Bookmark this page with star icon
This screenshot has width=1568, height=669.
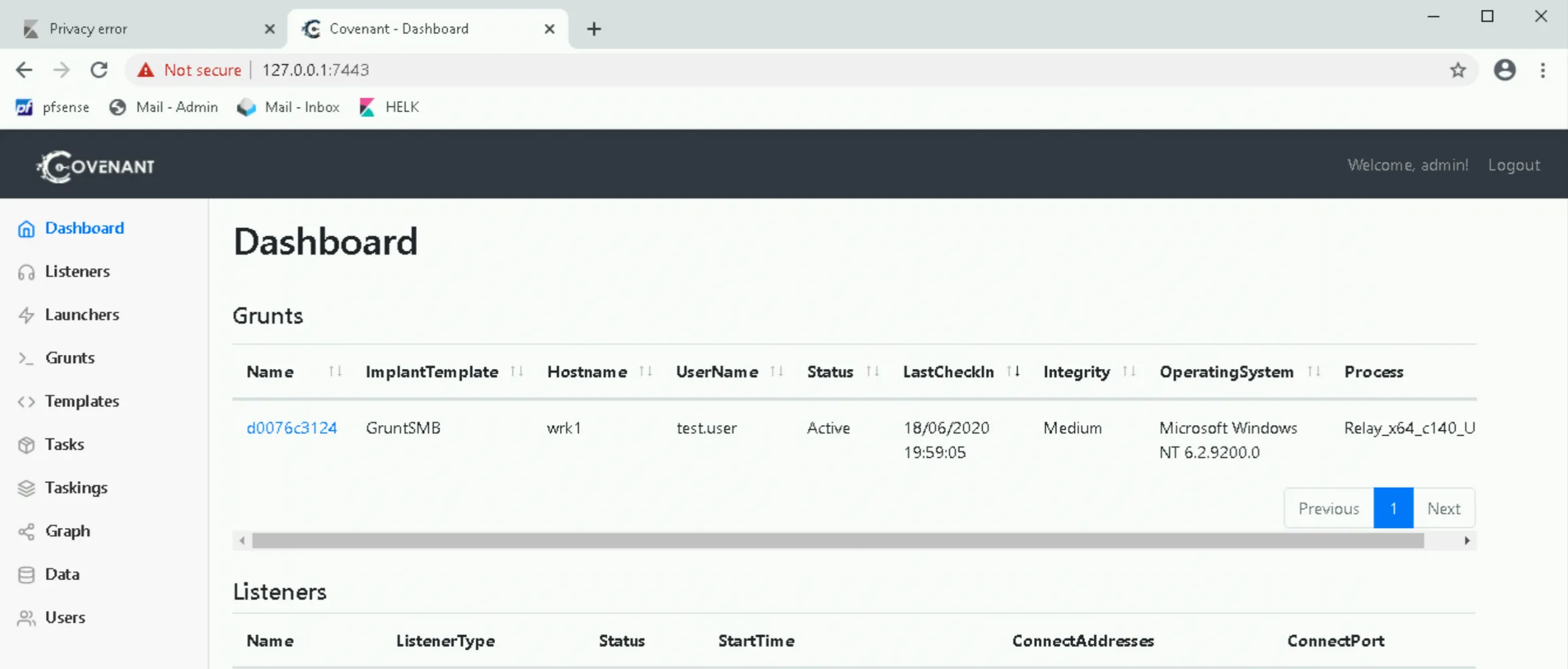[1458, 70]
